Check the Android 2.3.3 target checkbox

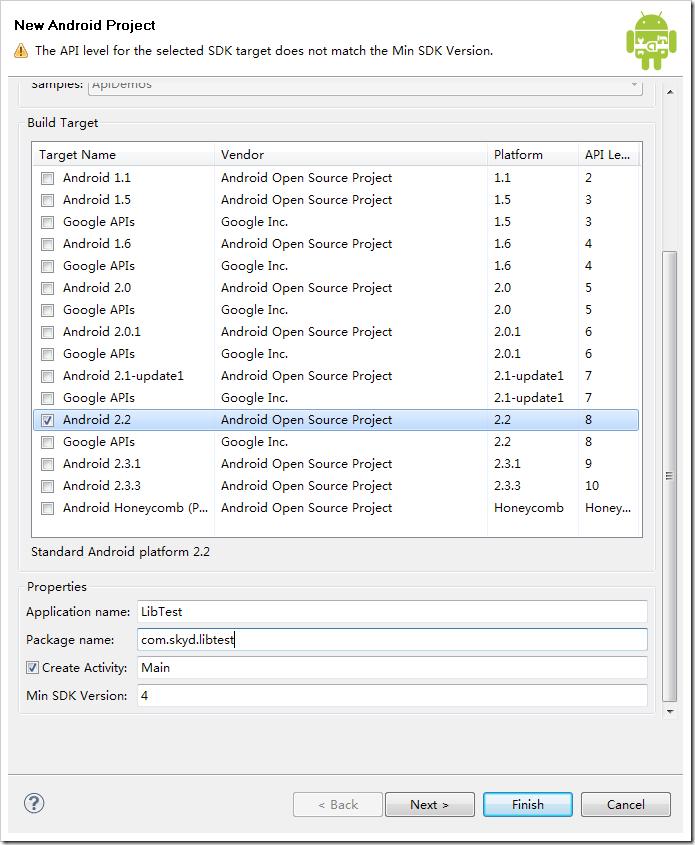47,487
